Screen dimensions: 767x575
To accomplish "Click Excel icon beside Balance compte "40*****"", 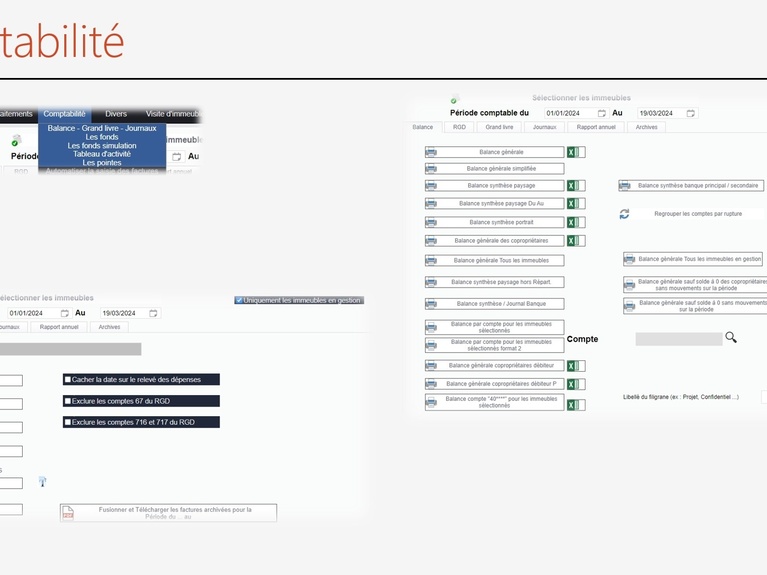I will tap(573, 402).
